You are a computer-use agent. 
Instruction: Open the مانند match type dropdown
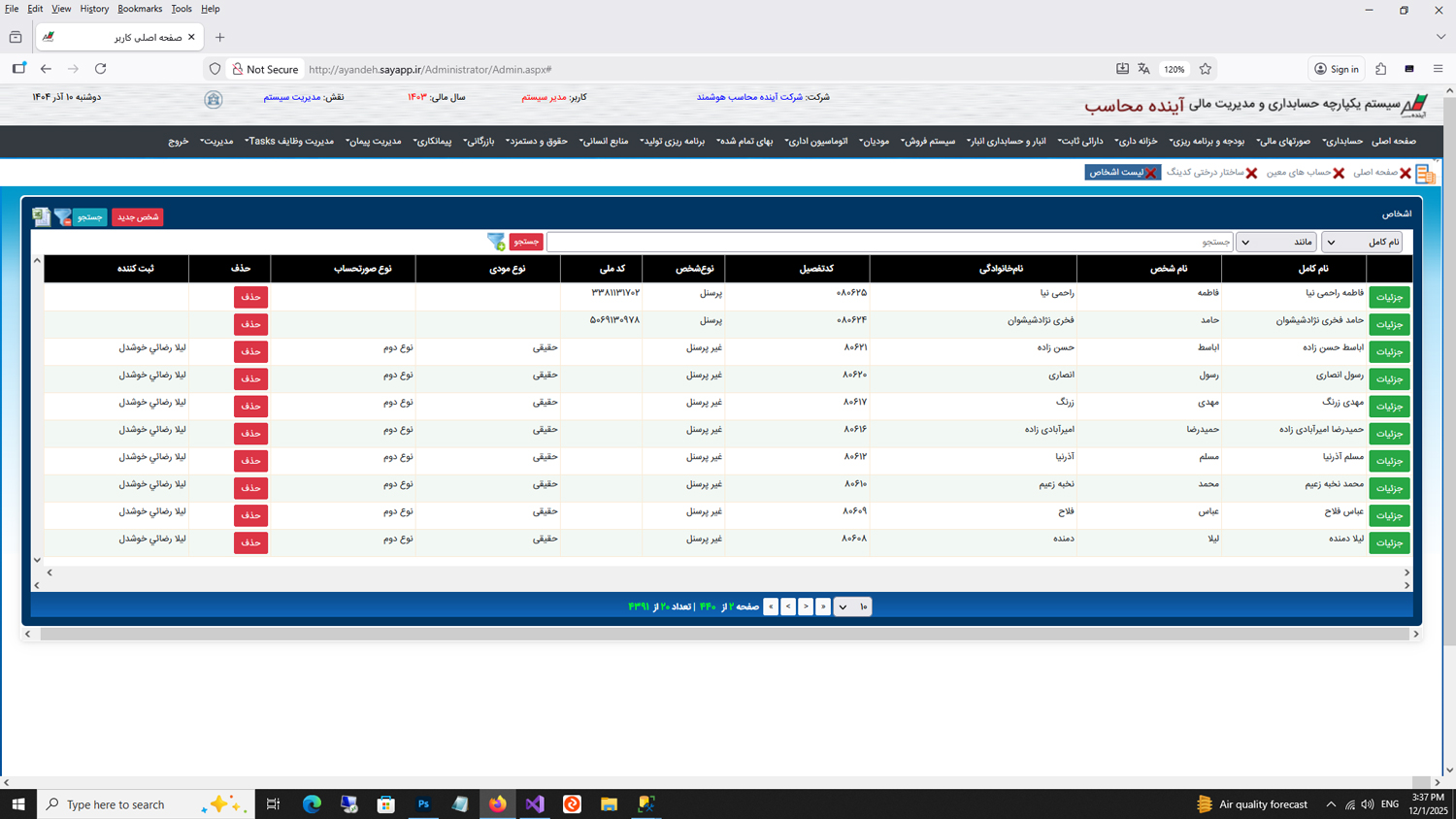tap(1275, 242)
